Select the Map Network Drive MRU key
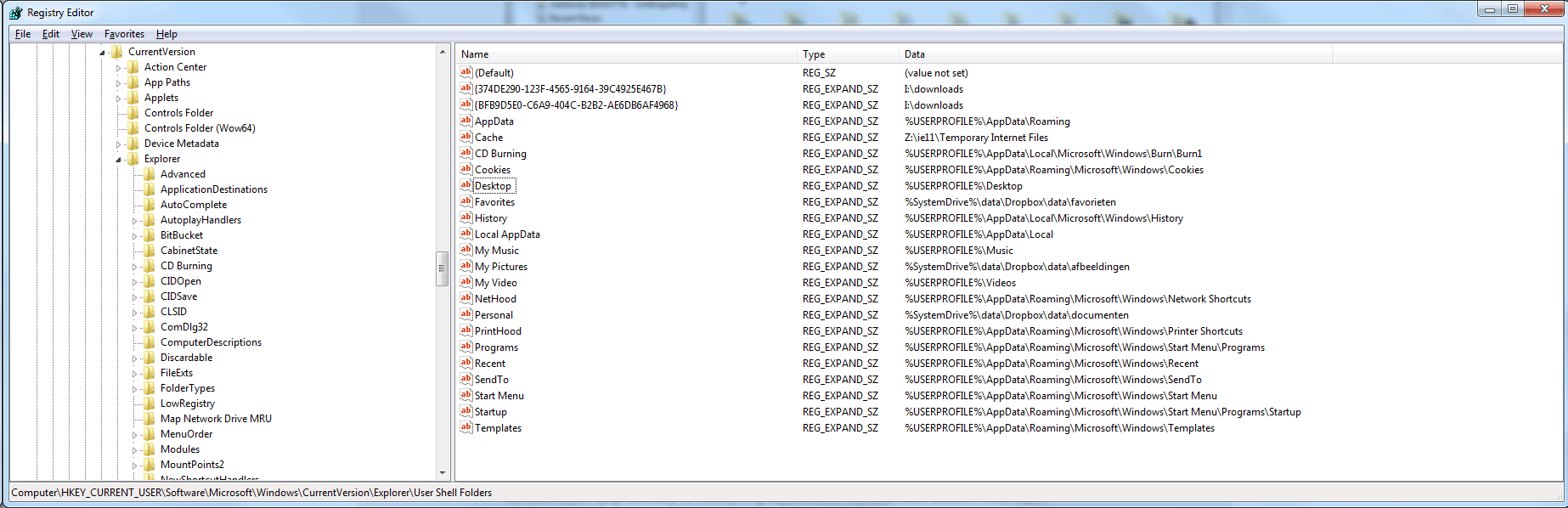 [x=216, y=419]
